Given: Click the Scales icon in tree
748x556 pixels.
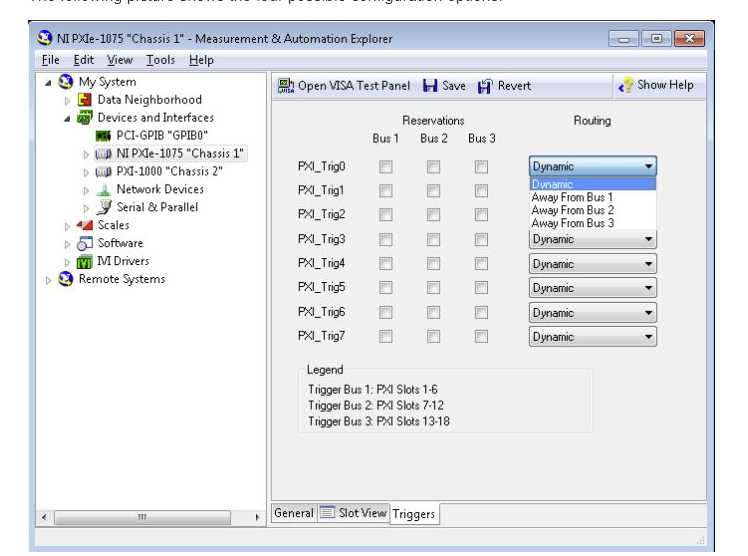Looking at the screenshot, I should (x=84, y=225).
